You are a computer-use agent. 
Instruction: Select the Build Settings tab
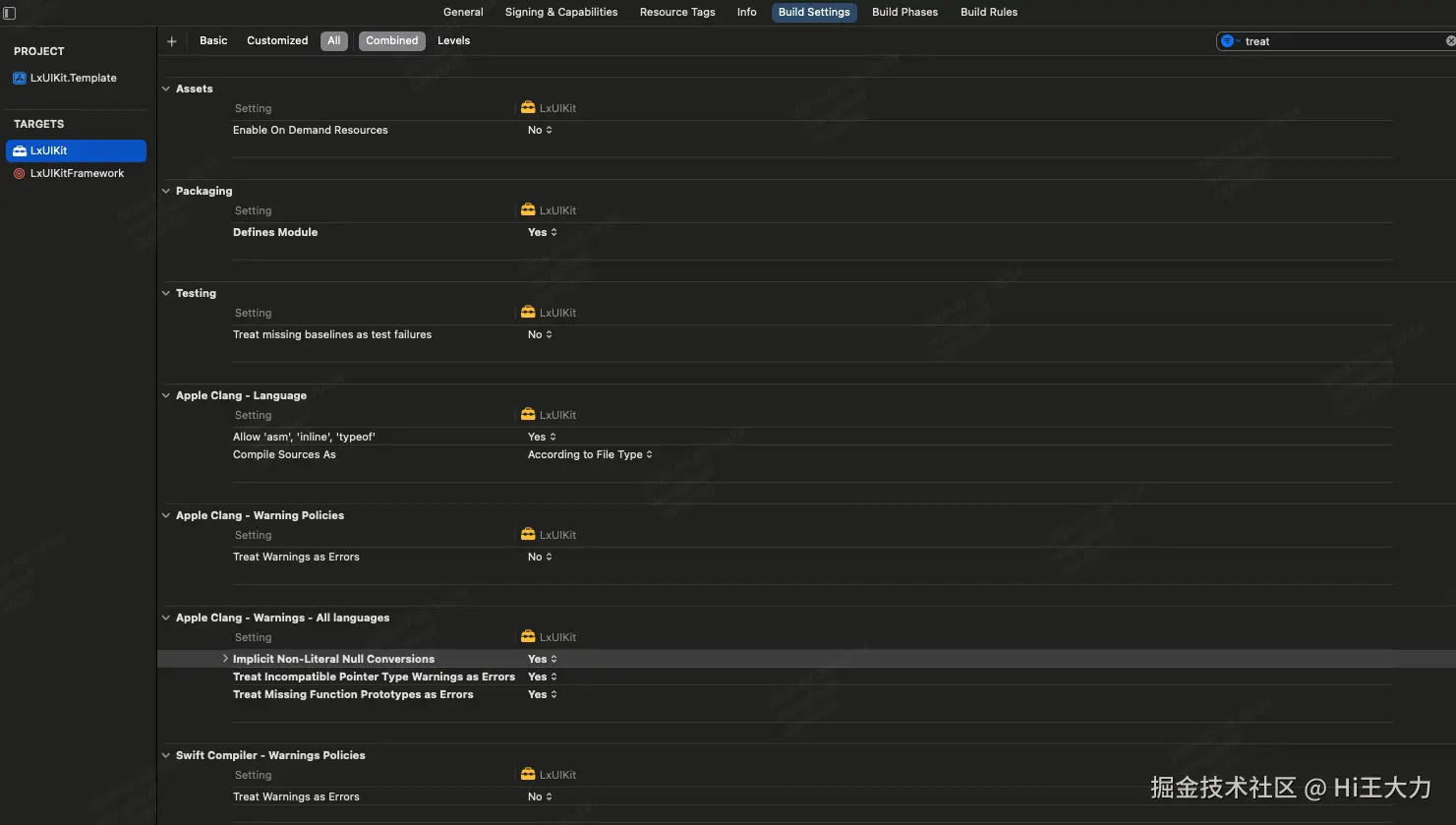814,12
